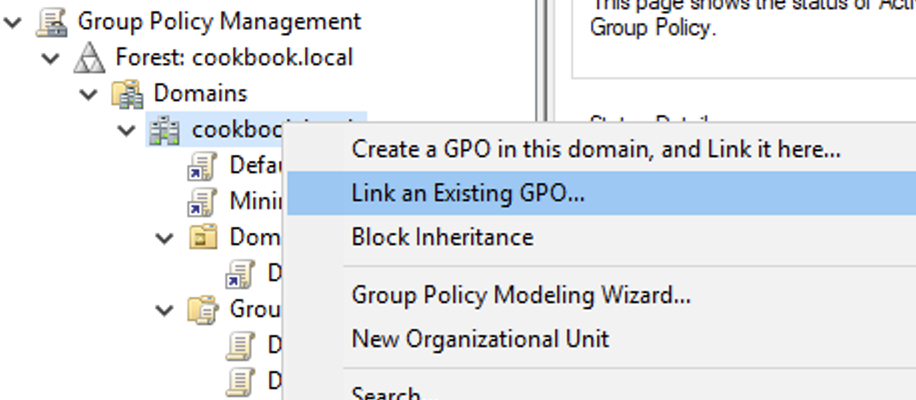This screenshot has height=400, width=916.
Task: Select Forest: cookbook.local tree label
Action: (234, 58)
